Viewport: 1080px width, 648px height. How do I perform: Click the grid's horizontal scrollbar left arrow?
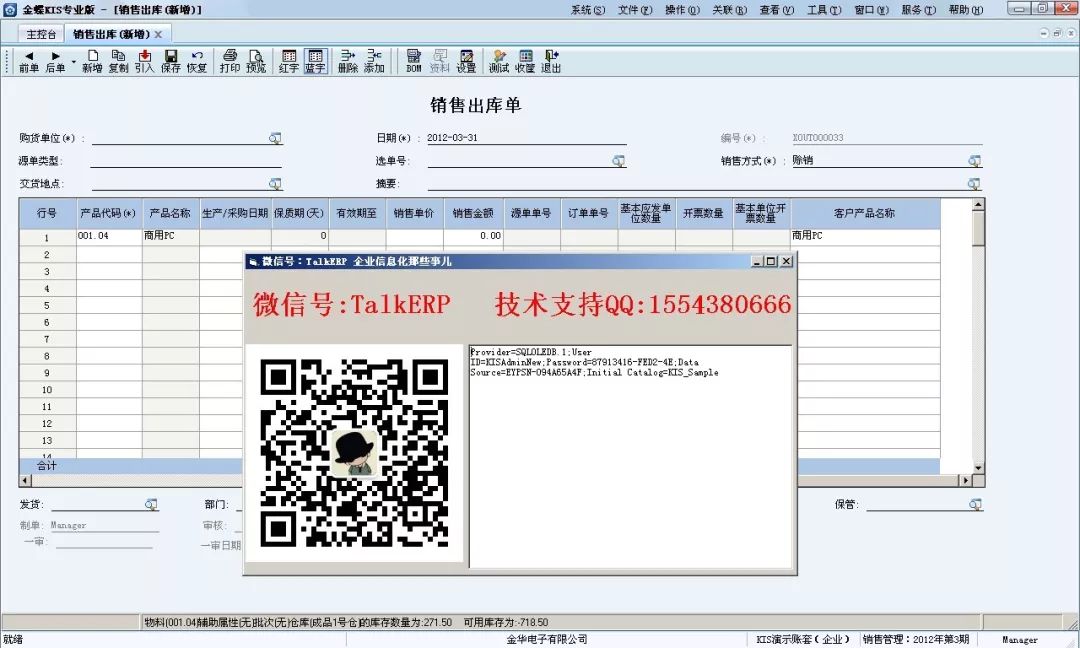(25, 481)
